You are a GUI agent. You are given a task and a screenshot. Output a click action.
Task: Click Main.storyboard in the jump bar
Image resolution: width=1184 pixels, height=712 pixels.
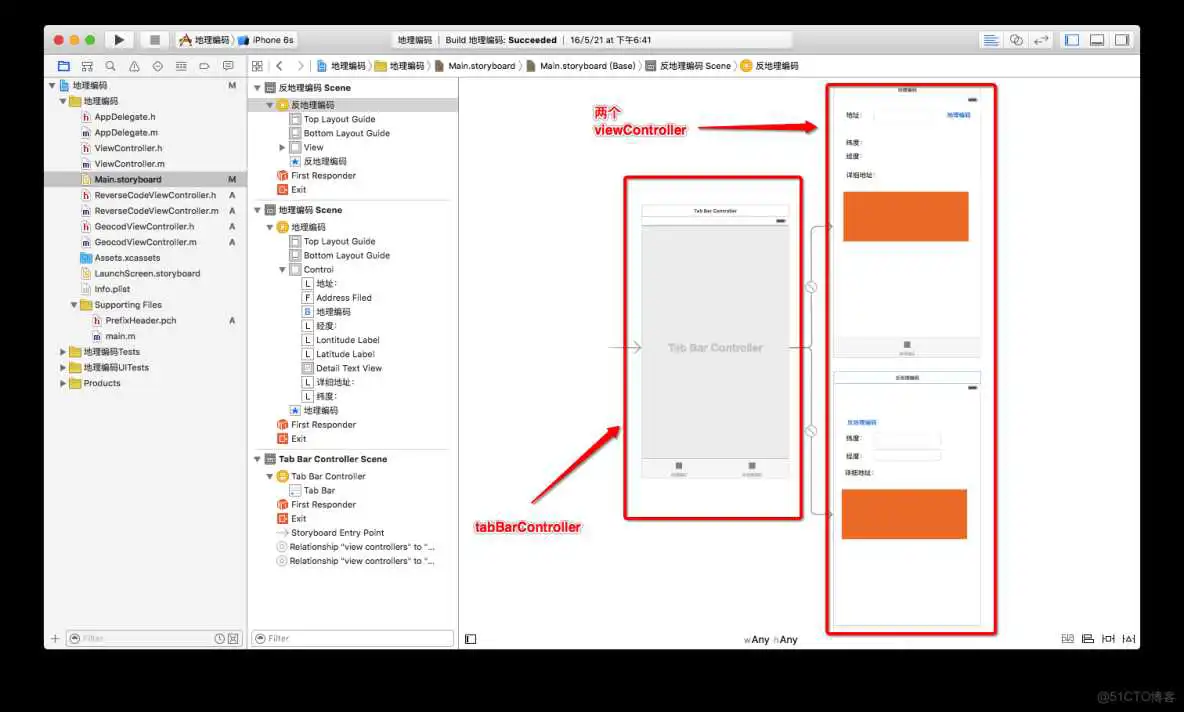click(x=481, y=66)
